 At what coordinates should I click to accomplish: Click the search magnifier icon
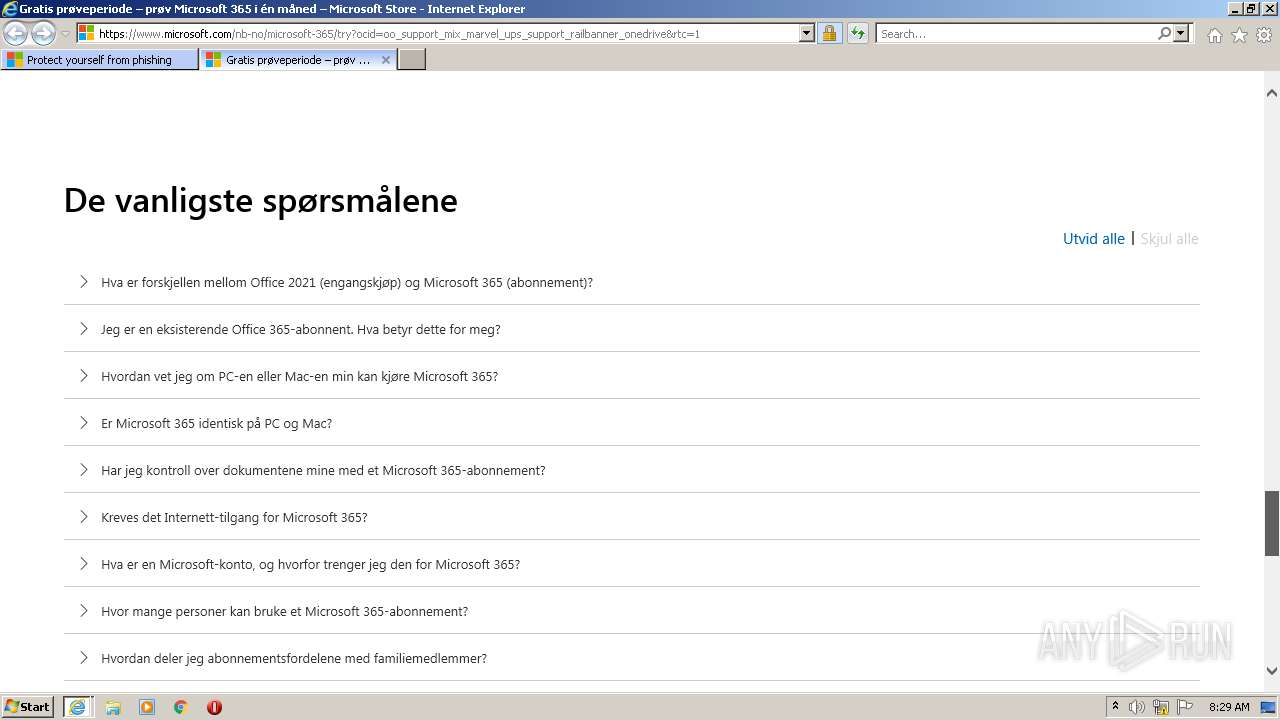[1164, 33]
